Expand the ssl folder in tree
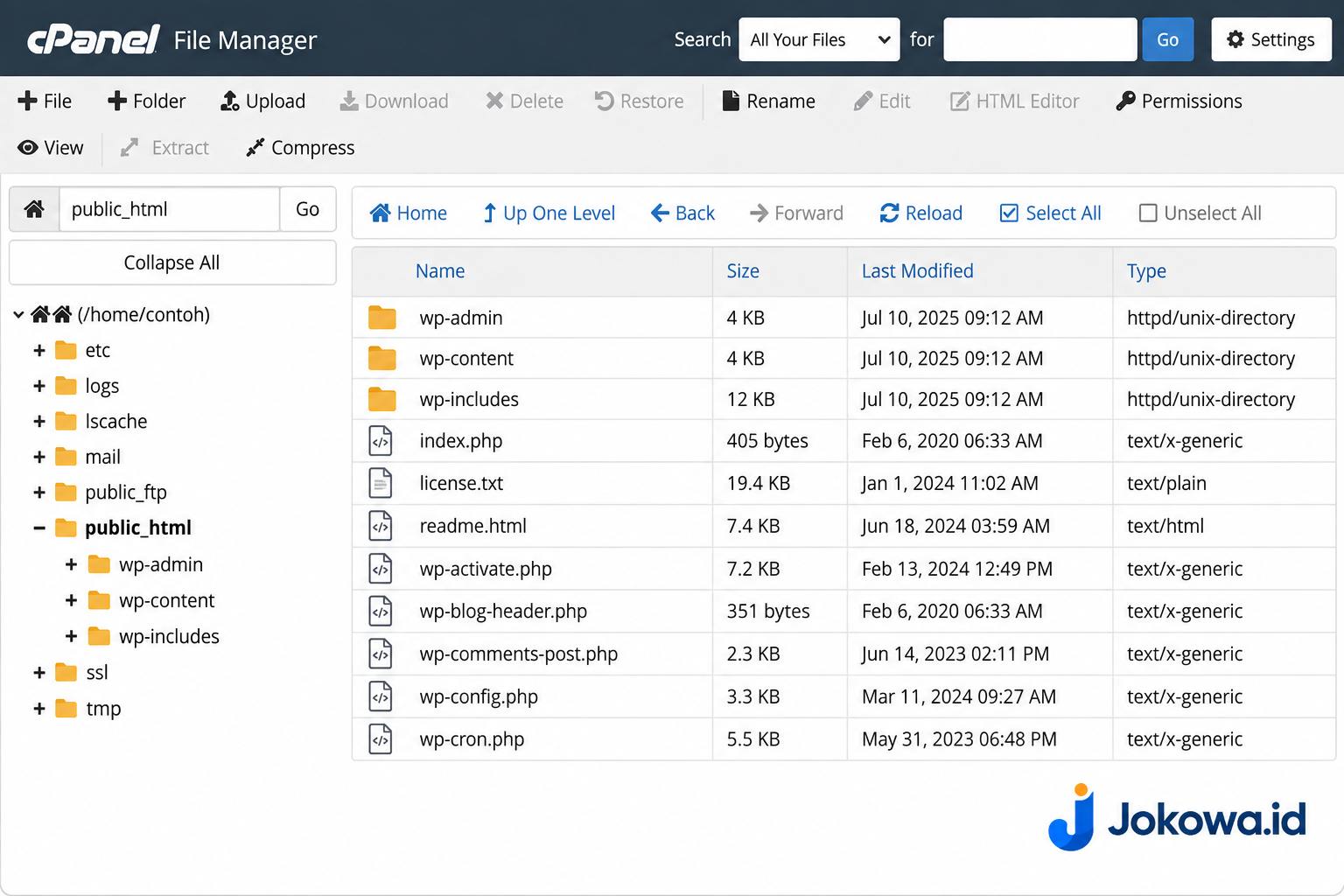Screen dimensions: 1344x896 (39, 672)
